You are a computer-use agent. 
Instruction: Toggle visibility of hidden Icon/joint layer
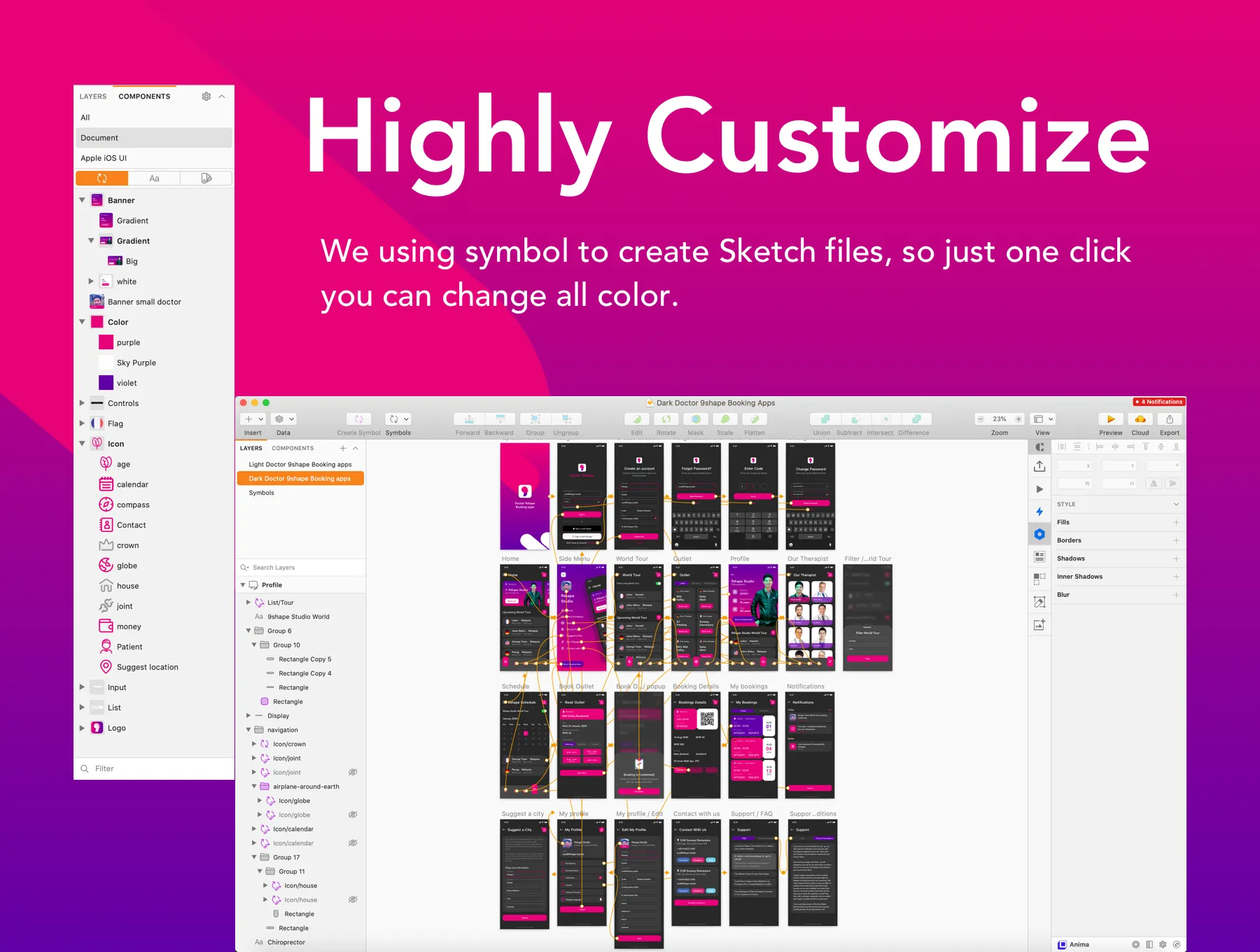(353, 773)
